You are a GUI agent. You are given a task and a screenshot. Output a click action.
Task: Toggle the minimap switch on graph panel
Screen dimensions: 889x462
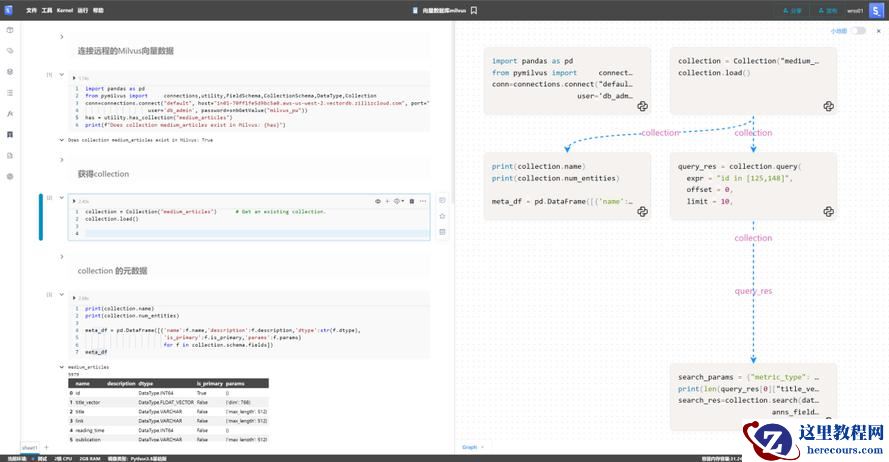point(858,31)
